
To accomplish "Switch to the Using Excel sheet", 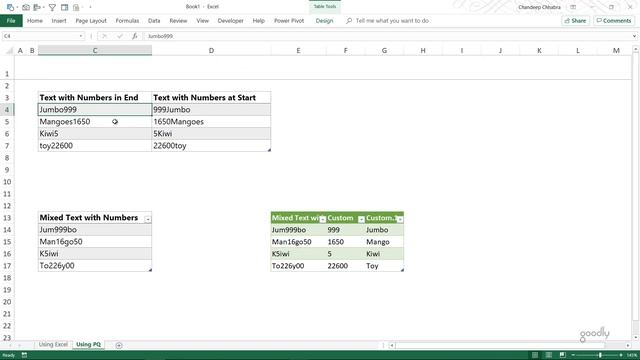I will point(53,344).
